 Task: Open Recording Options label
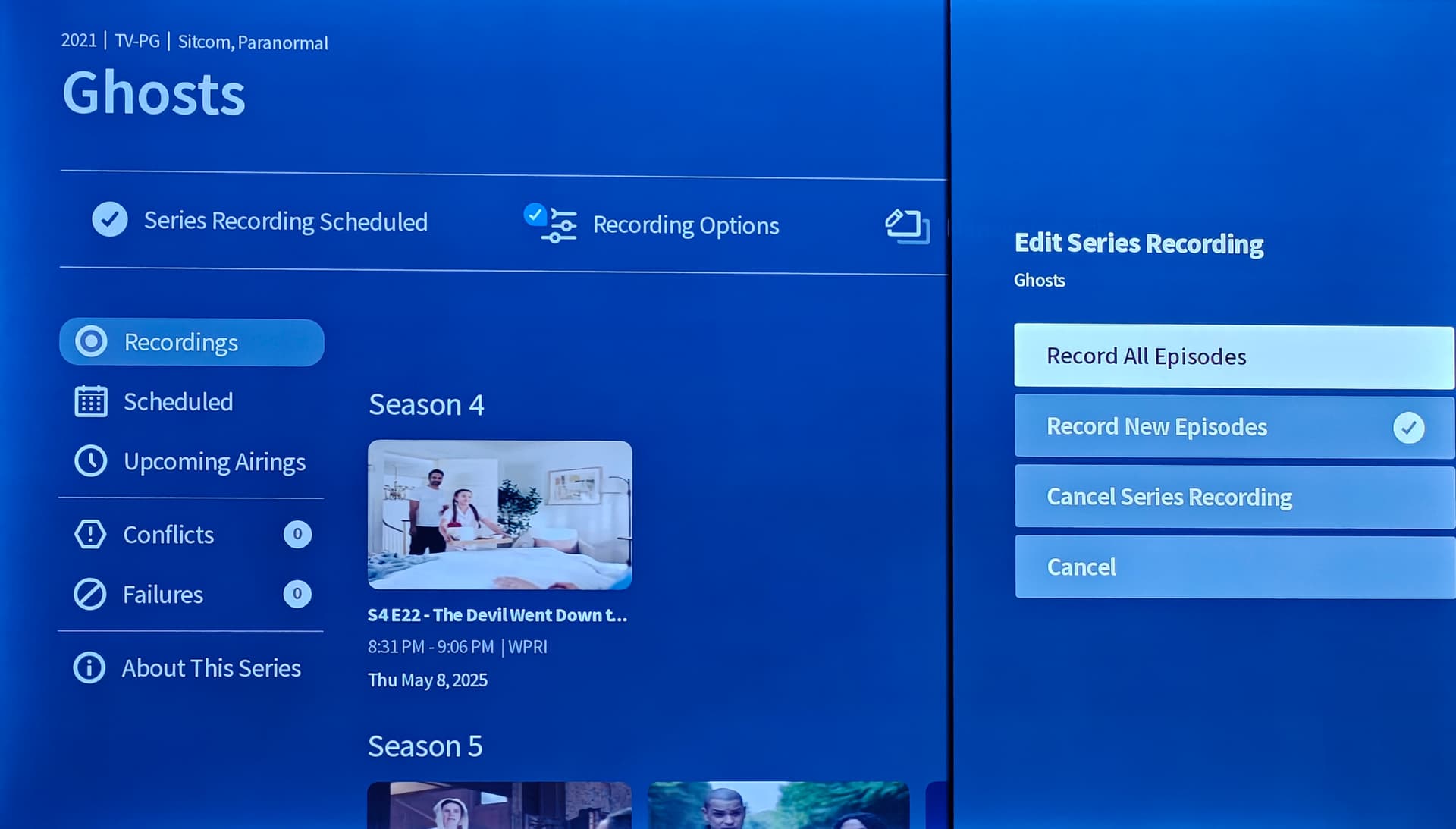686,225
